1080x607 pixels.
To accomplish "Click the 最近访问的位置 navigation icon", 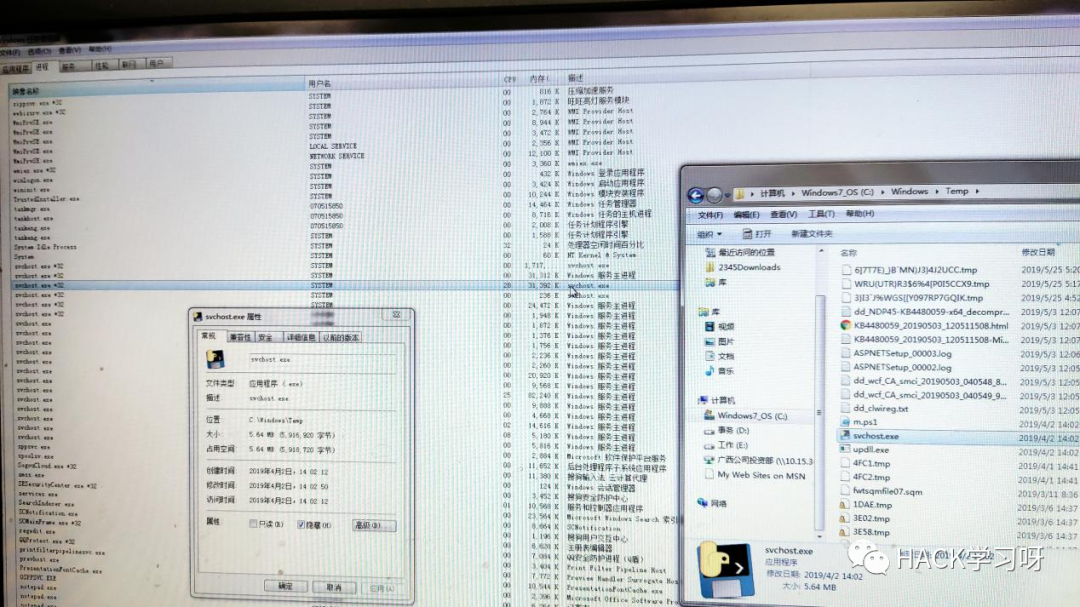I will 710,253.
